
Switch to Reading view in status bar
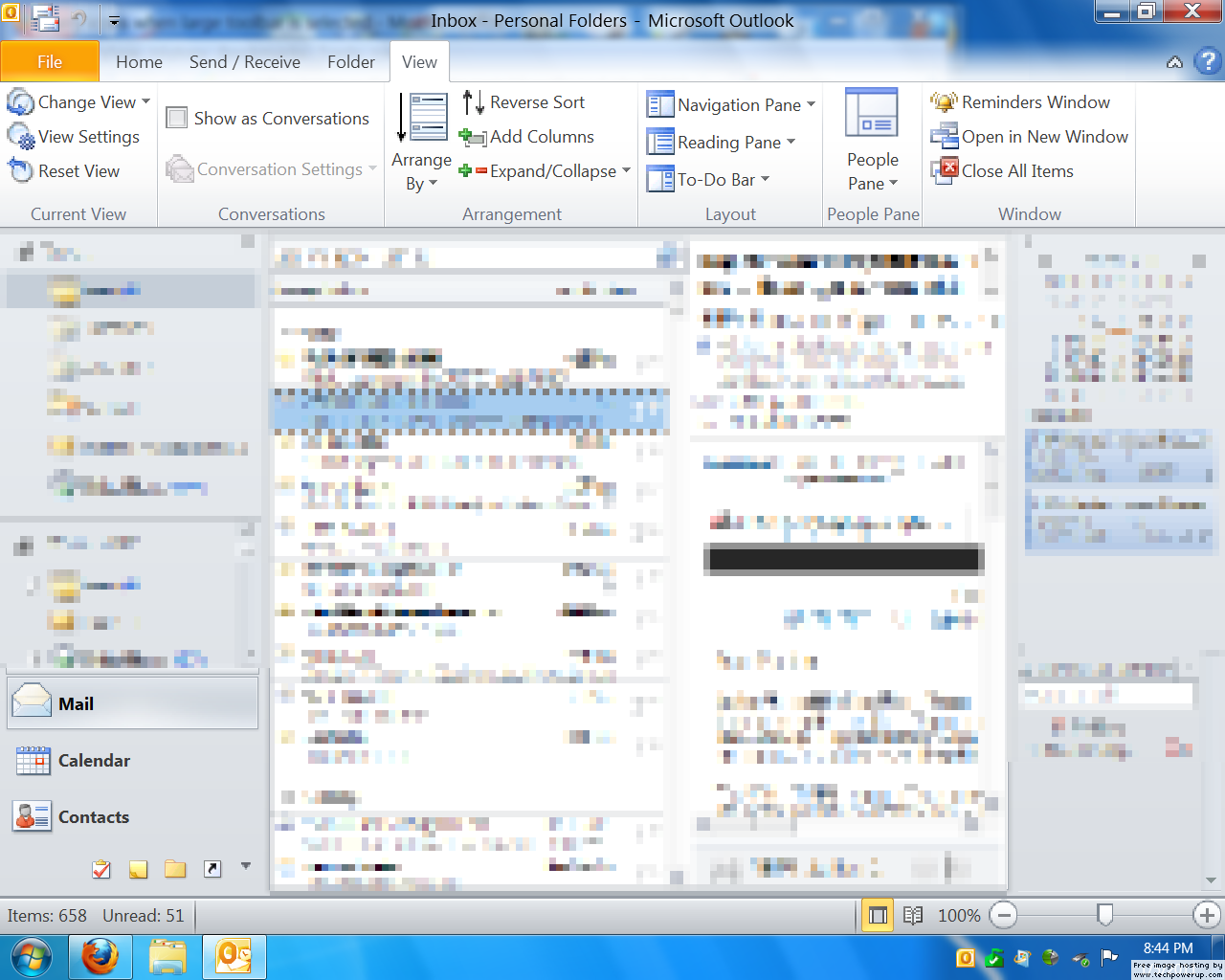pyautogui.click(x=913, y=916)
